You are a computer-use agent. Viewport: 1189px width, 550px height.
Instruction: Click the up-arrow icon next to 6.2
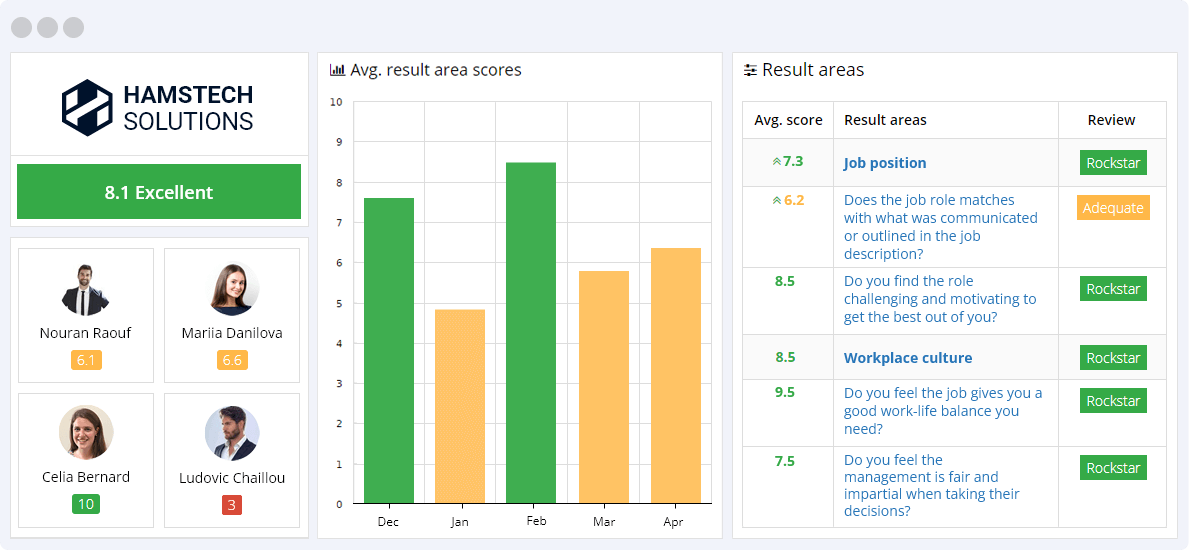[x=776, y=201]
